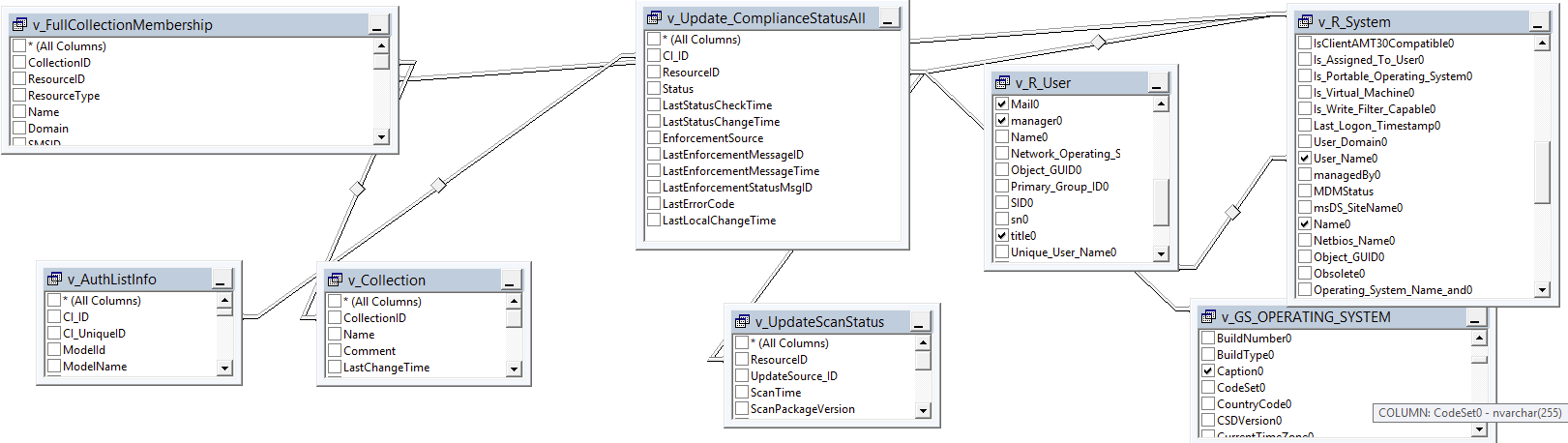
Task: Enable All Columns in v_Collection
Action: tap(335, 302)
